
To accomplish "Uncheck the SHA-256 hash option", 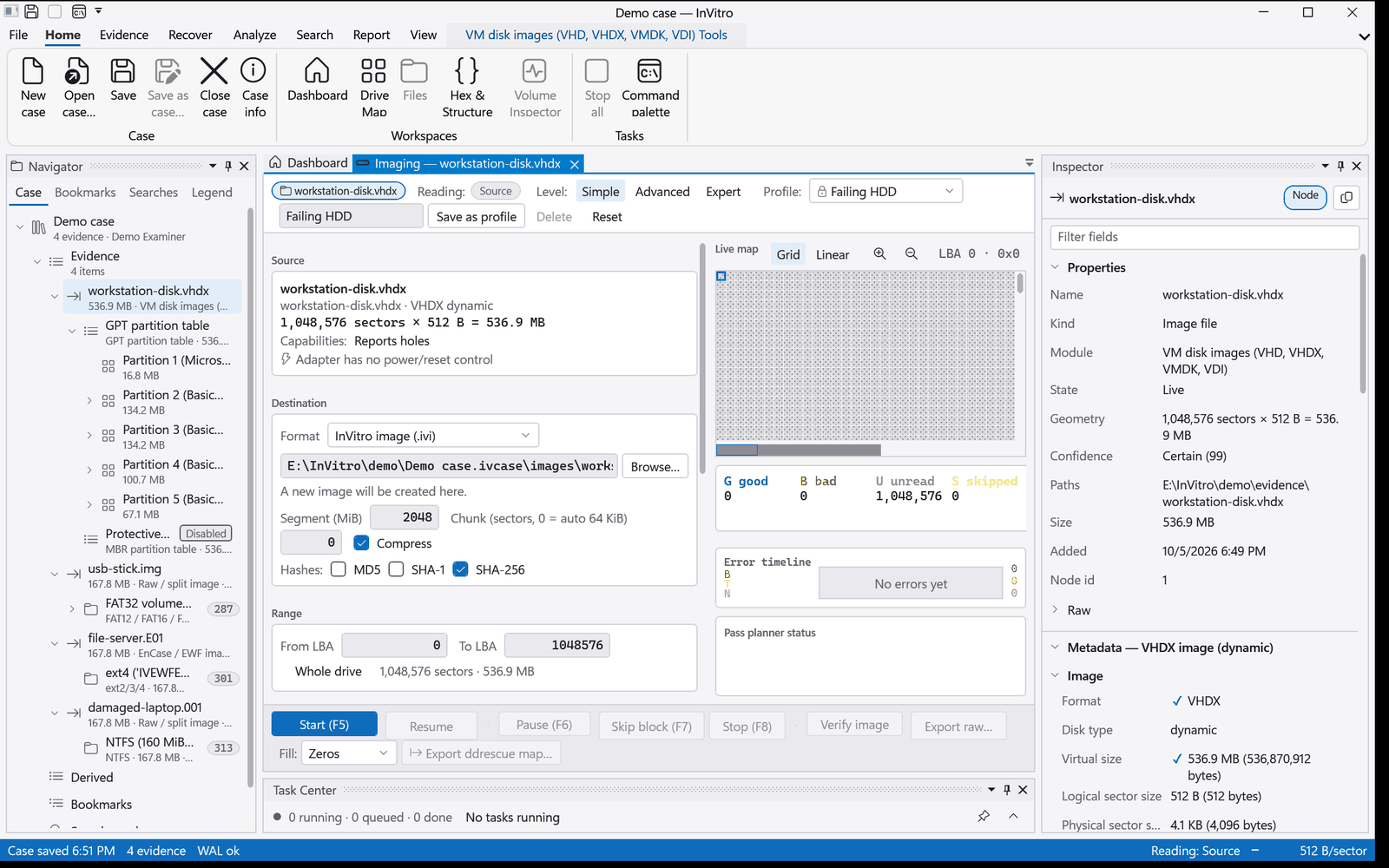I will click(461, 569).
